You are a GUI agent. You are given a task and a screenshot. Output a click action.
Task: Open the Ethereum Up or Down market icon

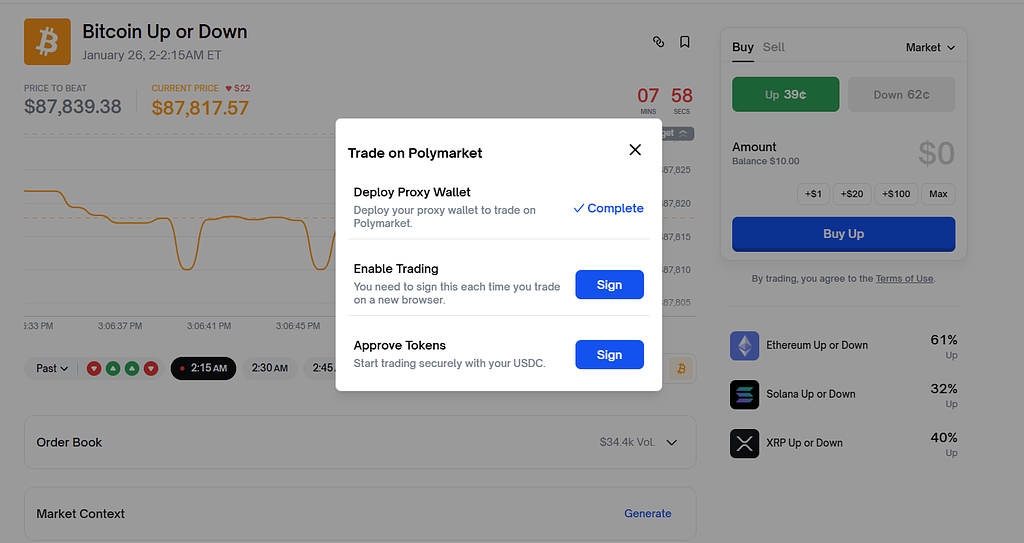[744, 346]
